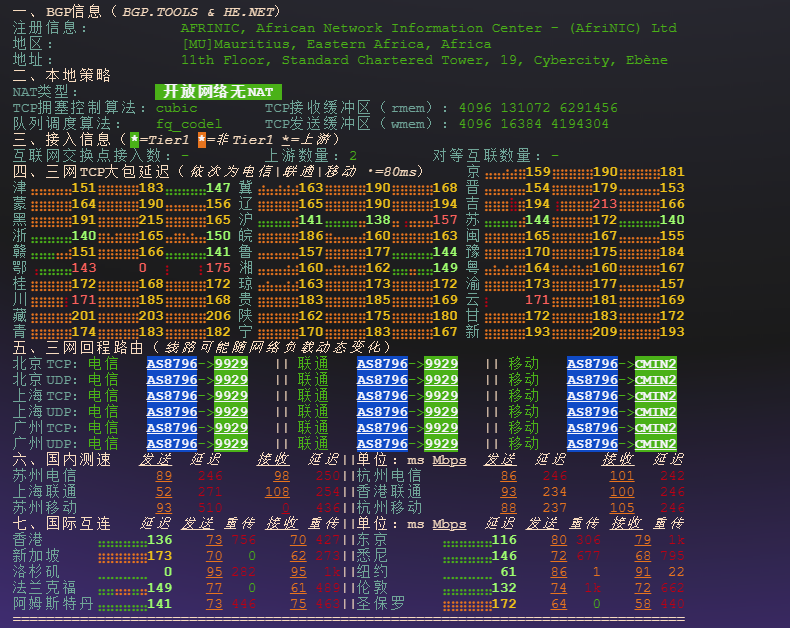
Task: Click 豫 row latency value 184
Action: tap(672, 252)
